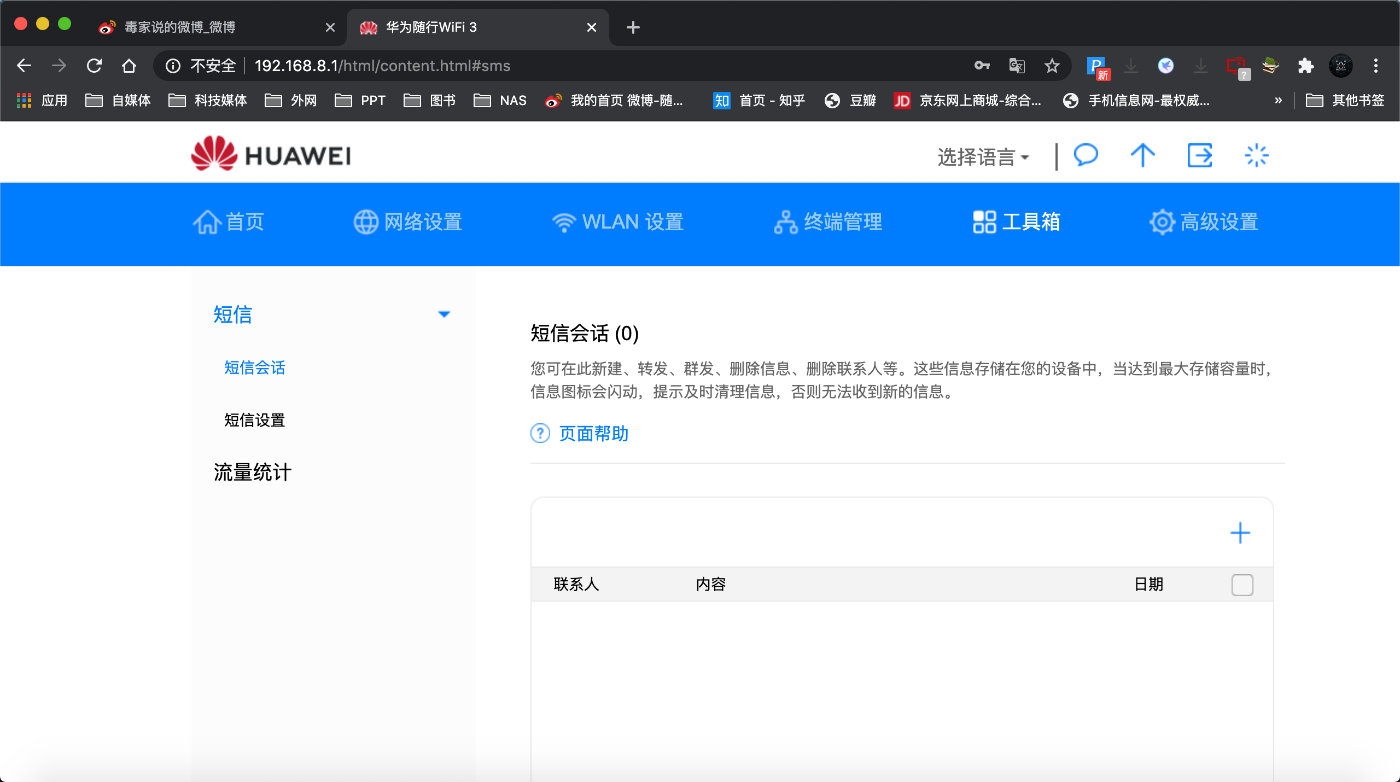This screenshot has width=1400, height=782.
Task: Open the 选择语言 language dropdown
Action: [983, 157]
